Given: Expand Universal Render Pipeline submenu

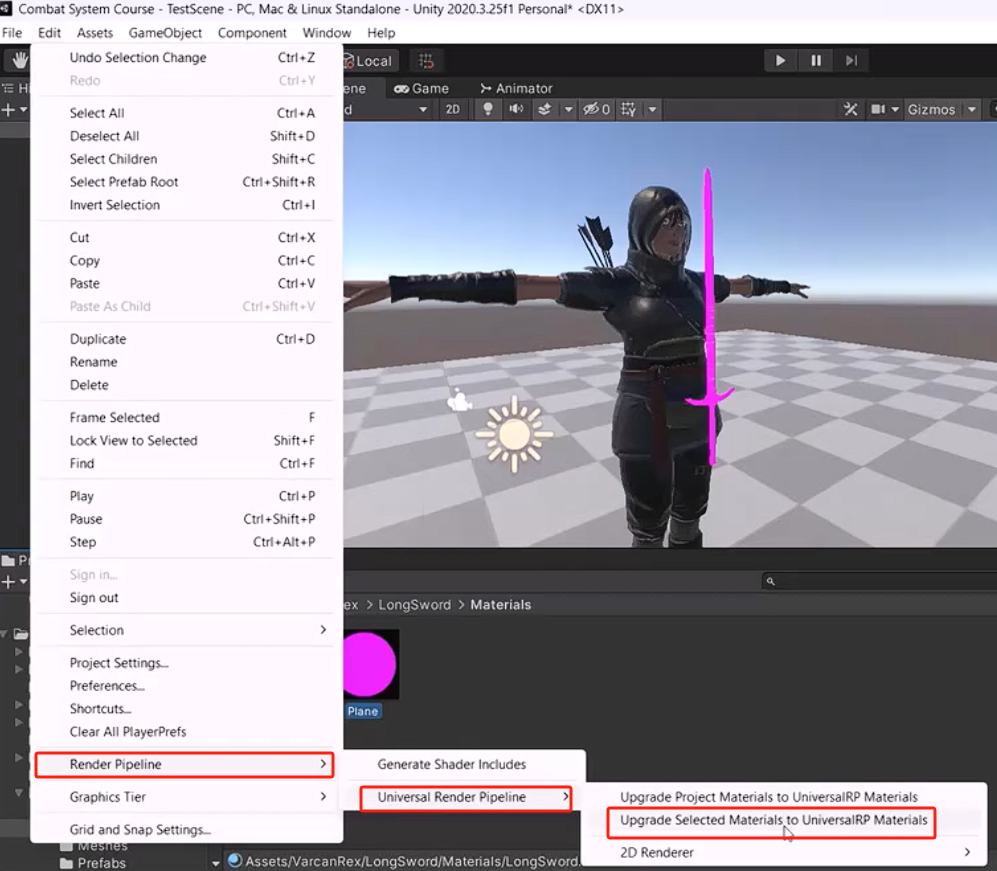Looking at the screenshot, I should point(466,797).
